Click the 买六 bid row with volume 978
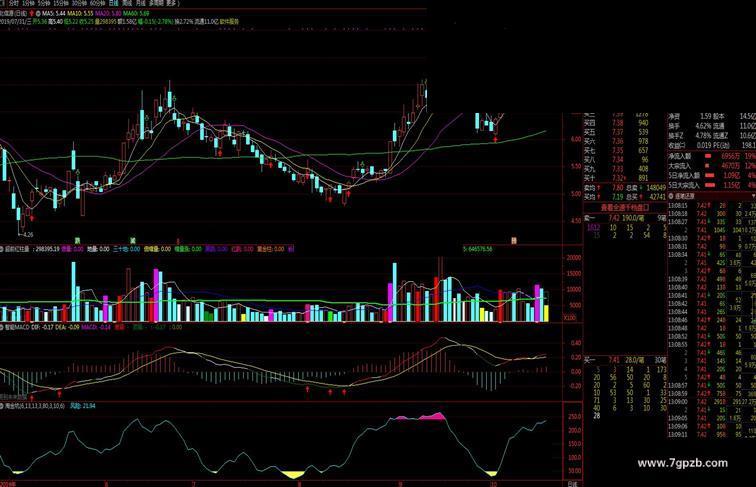 pos(616,141)
